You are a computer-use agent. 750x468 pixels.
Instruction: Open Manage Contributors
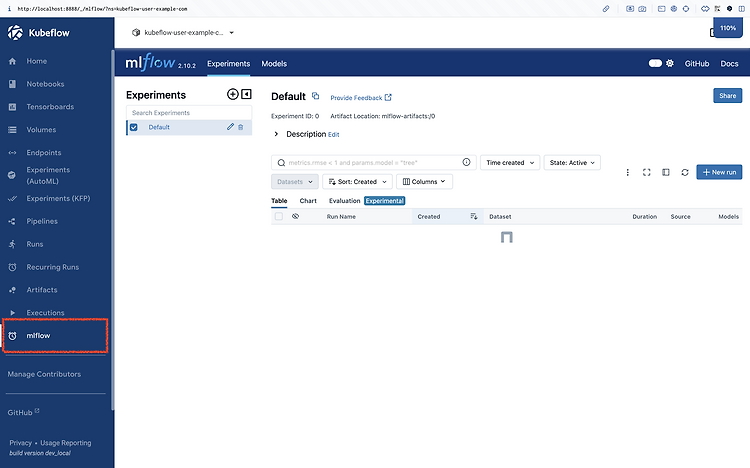(x=44, y=374)
